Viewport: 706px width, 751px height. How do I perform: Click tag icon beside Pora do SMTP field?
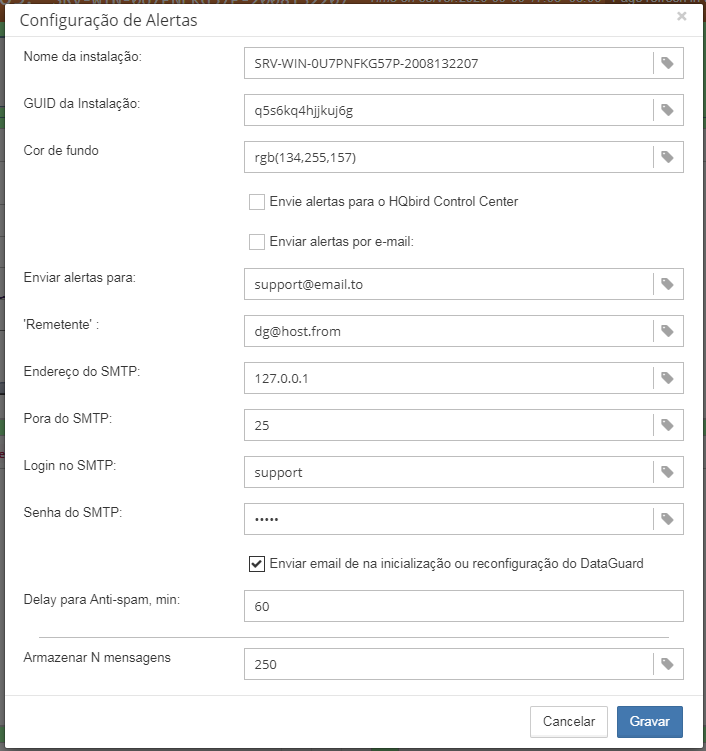tap(667, 425)
